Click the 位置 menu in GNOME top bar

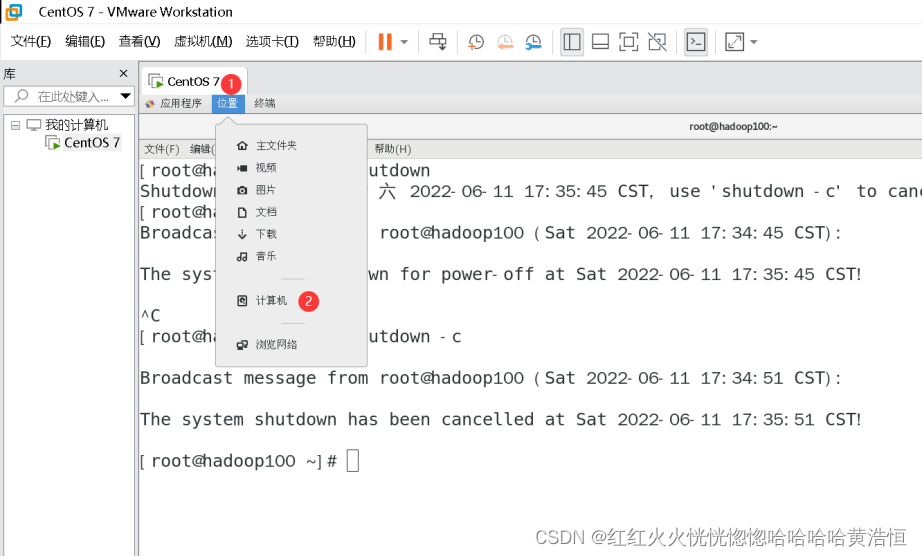(228, 104)
